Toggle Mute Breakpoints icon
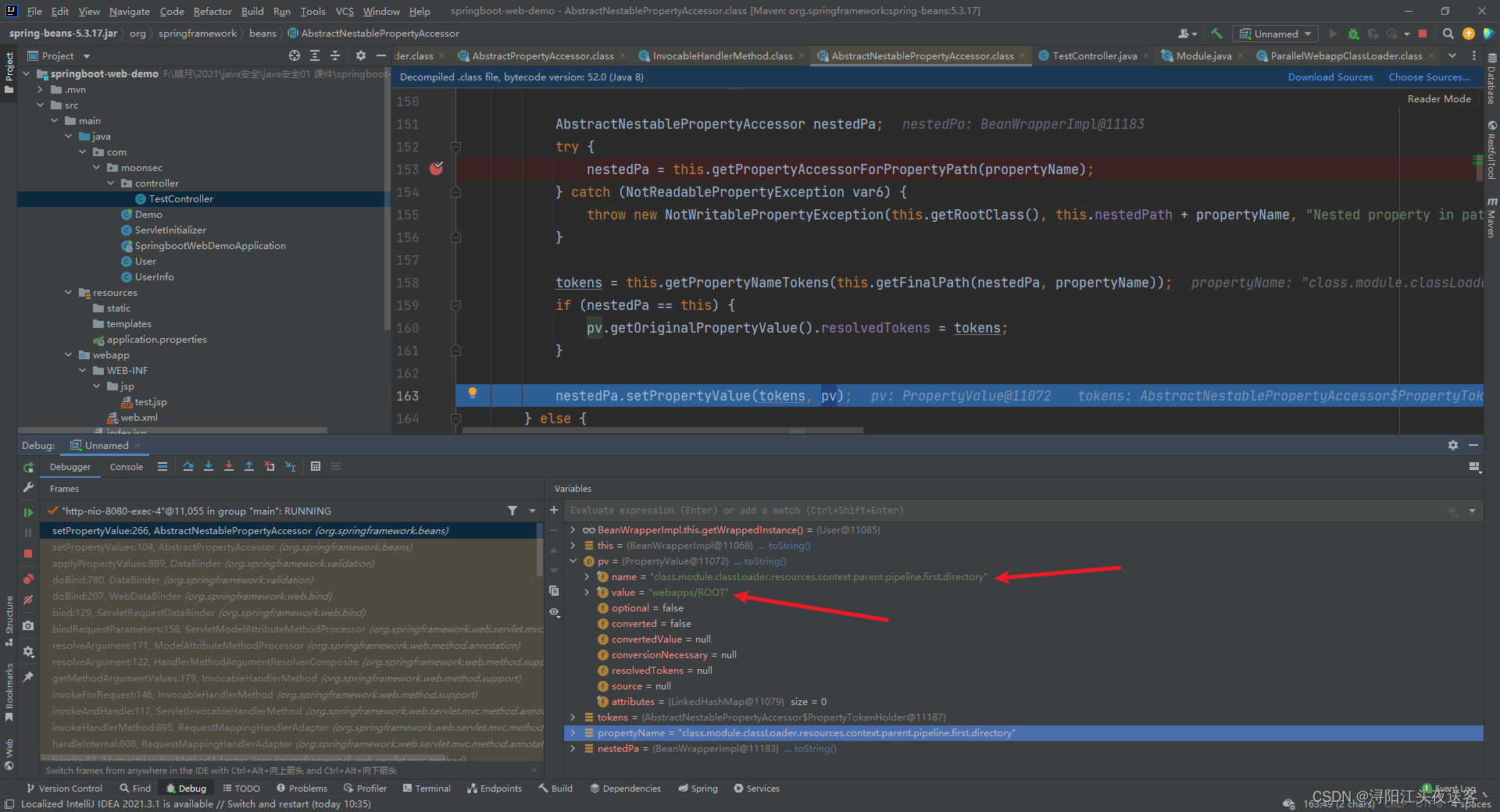The width and height of the screenshot is (1500, 812). (x=28, y=600)
